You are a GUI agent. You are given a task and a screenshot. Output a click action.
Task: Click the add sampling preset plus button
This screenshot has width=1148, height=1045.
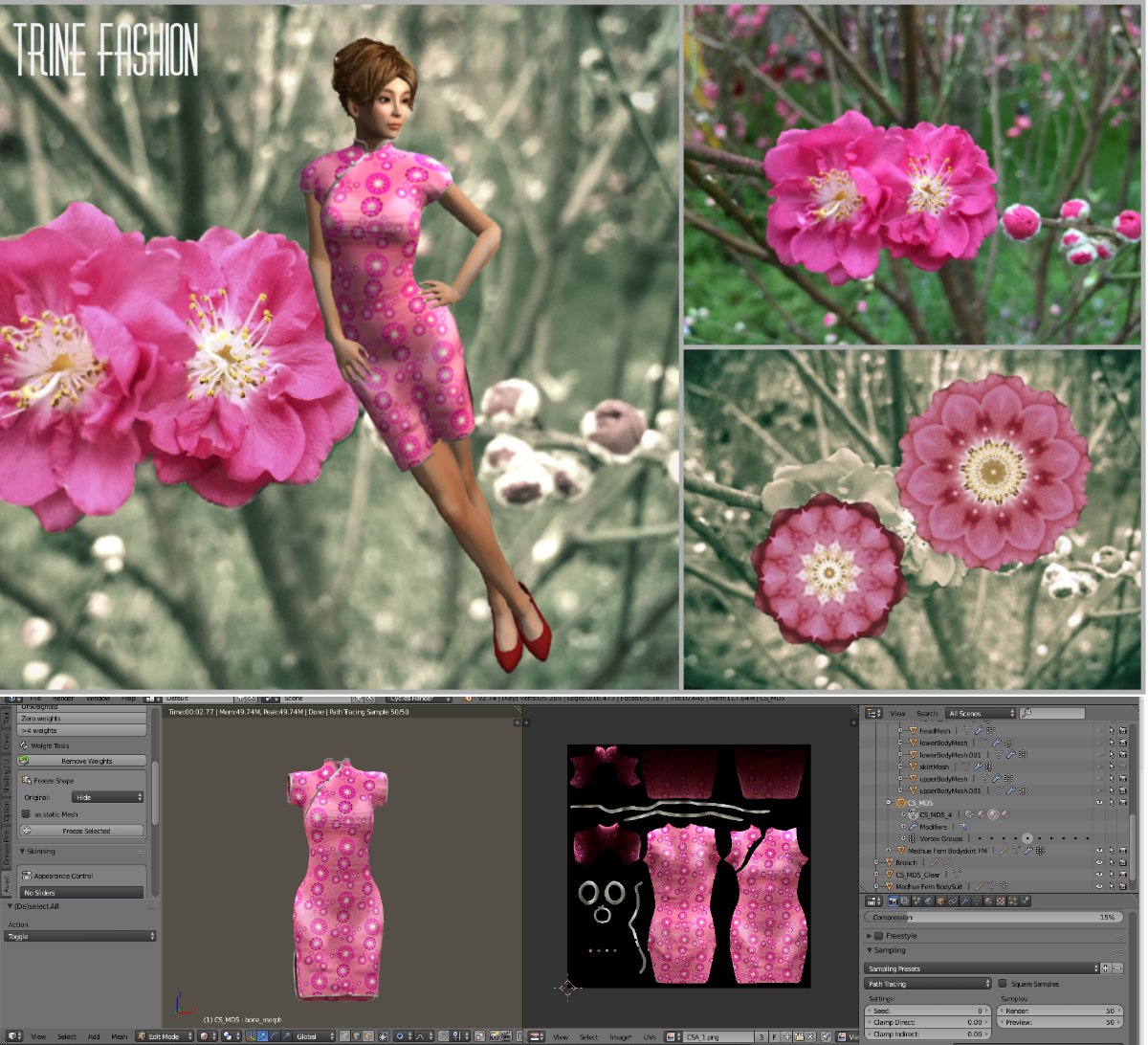click(x=1106, y=968)
